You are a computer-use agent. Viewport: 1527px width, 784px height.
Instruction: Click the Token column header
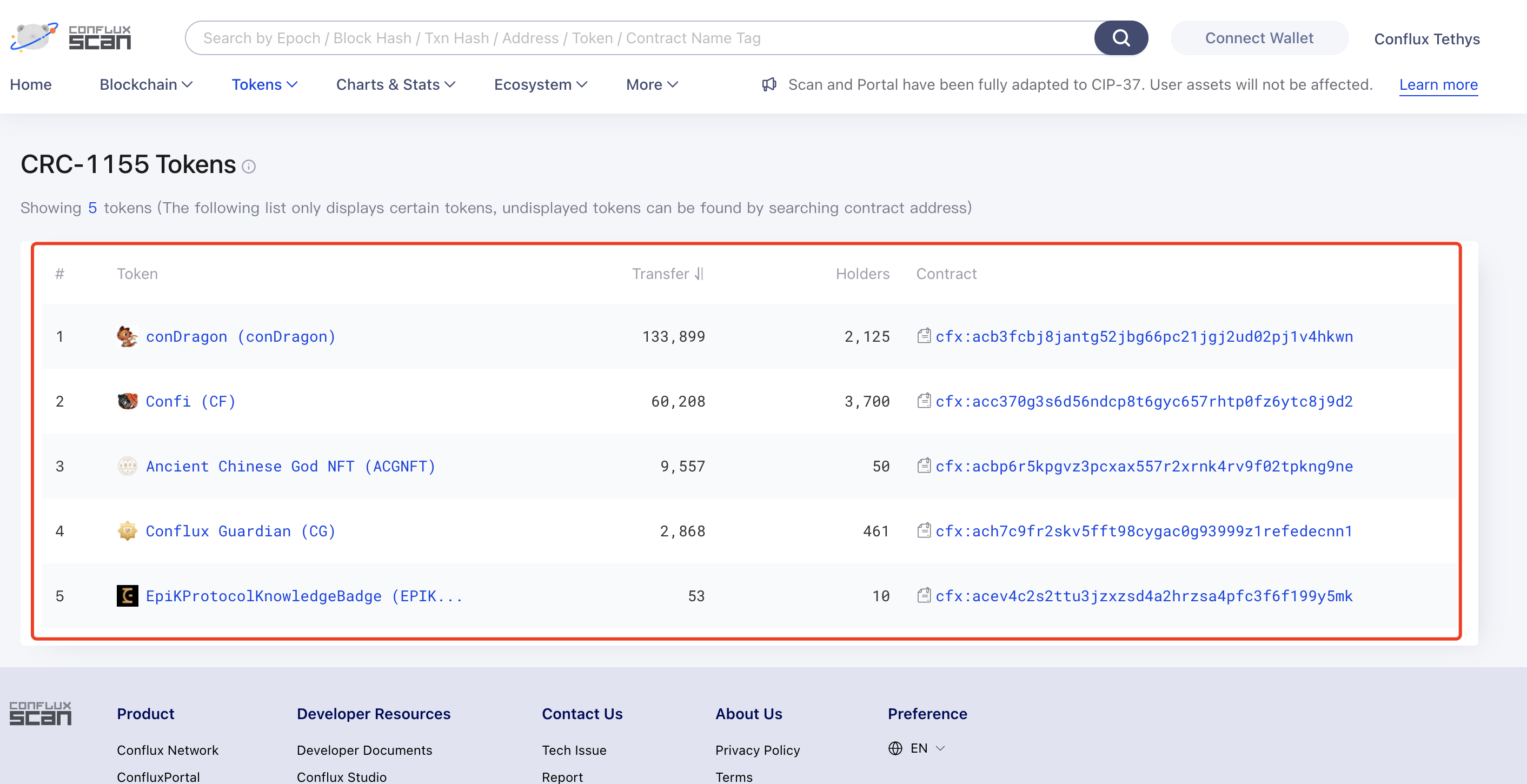point(137,274)
